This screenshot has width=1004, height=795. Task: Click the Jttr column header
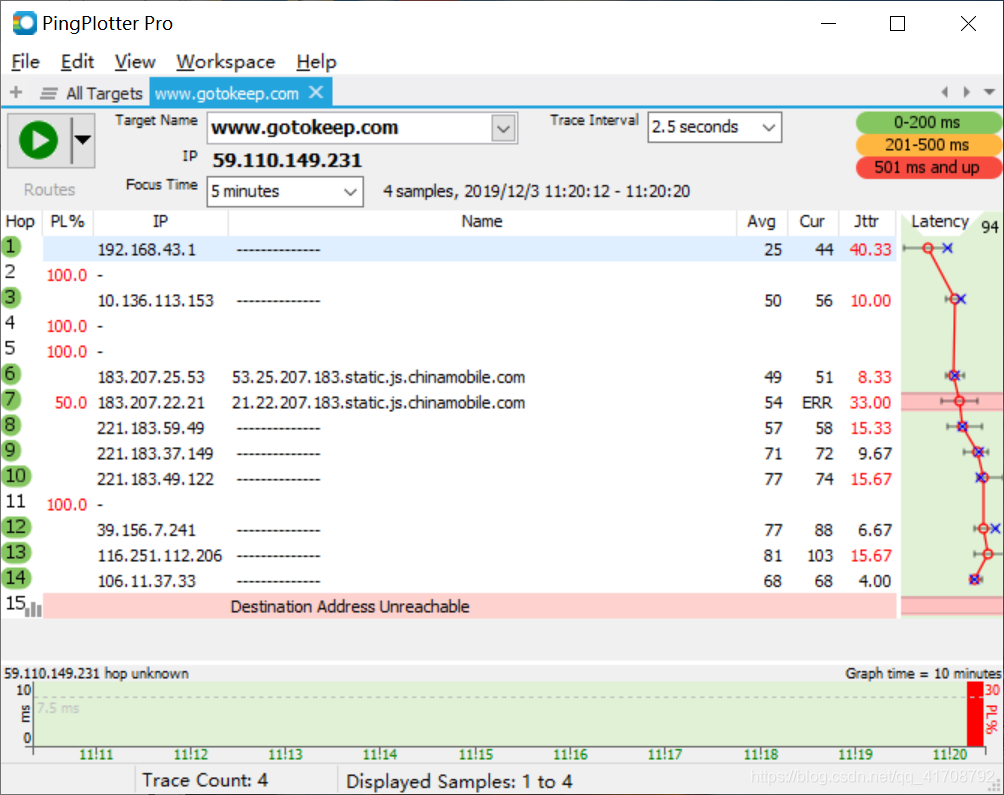tap(866, 221)
